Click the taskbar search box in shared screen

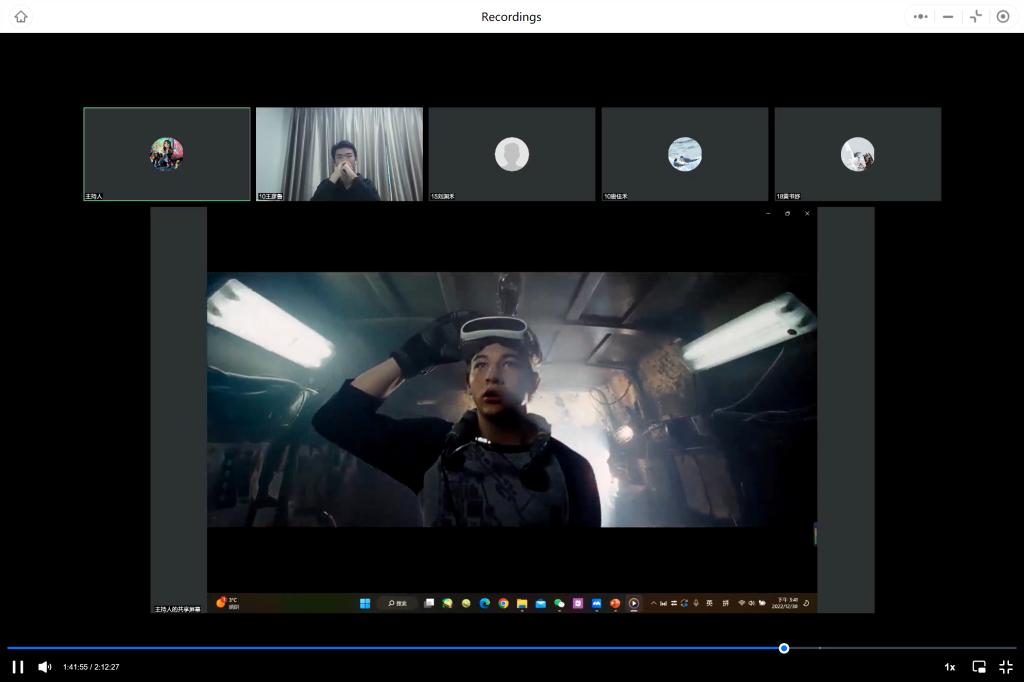(x=397, y=603)
